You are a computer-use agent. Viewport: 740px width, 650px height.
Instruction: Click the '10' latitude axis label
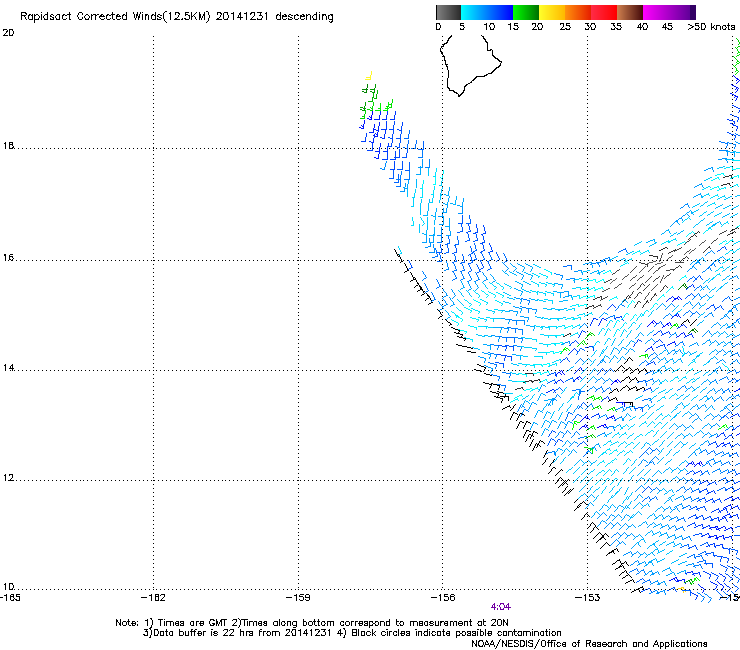(8, 587)
